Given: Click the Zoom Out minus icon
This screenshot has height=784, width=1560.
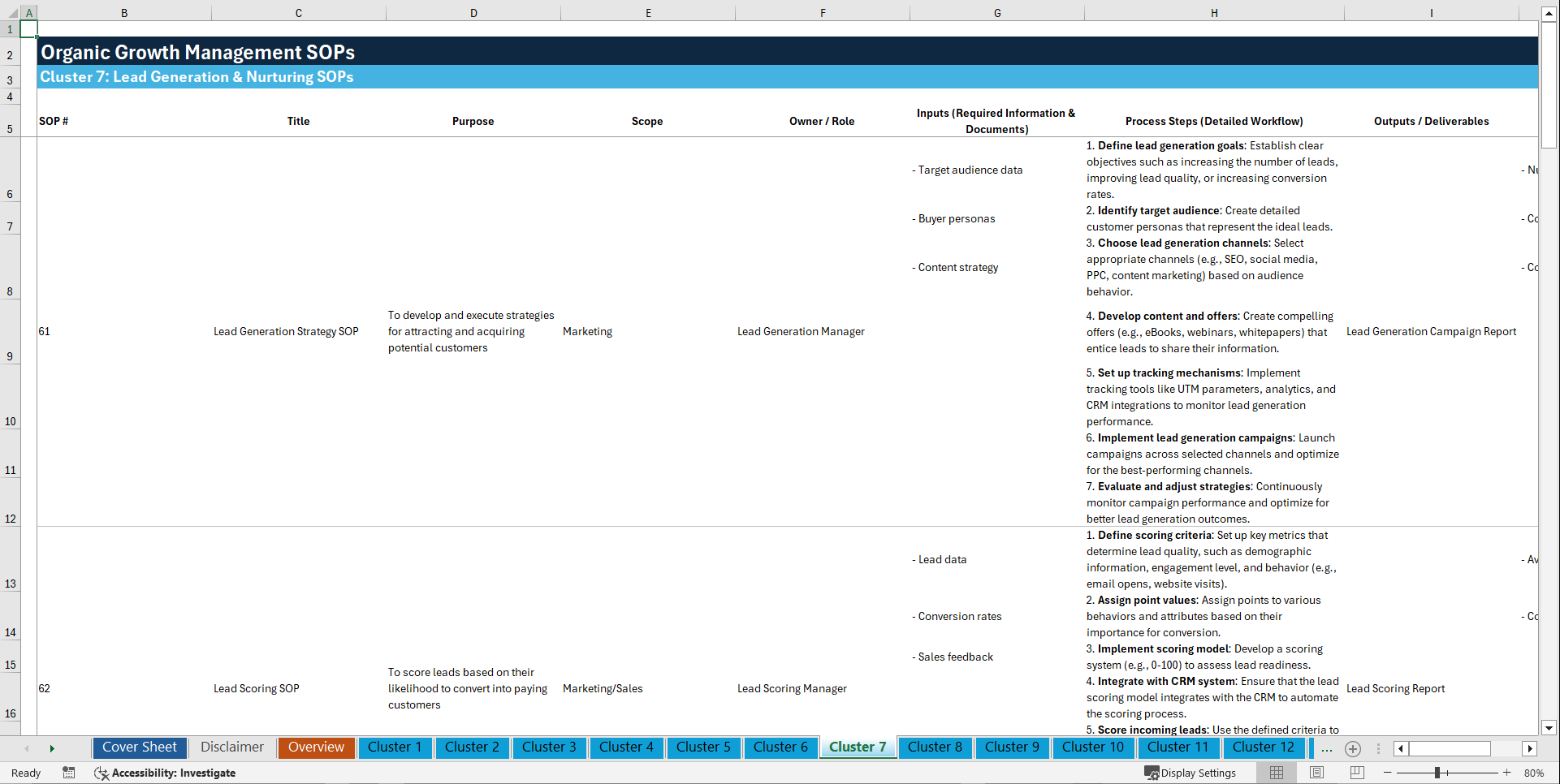Looking at the screenshot, I should [x=1387, y=773].
